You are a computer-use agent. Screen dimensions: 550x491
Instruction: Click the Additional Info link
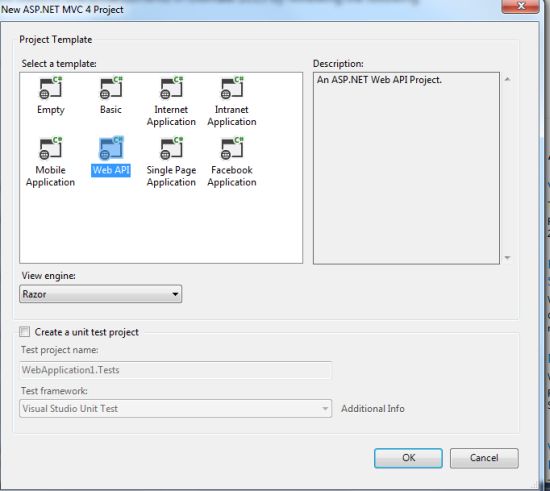373,409
